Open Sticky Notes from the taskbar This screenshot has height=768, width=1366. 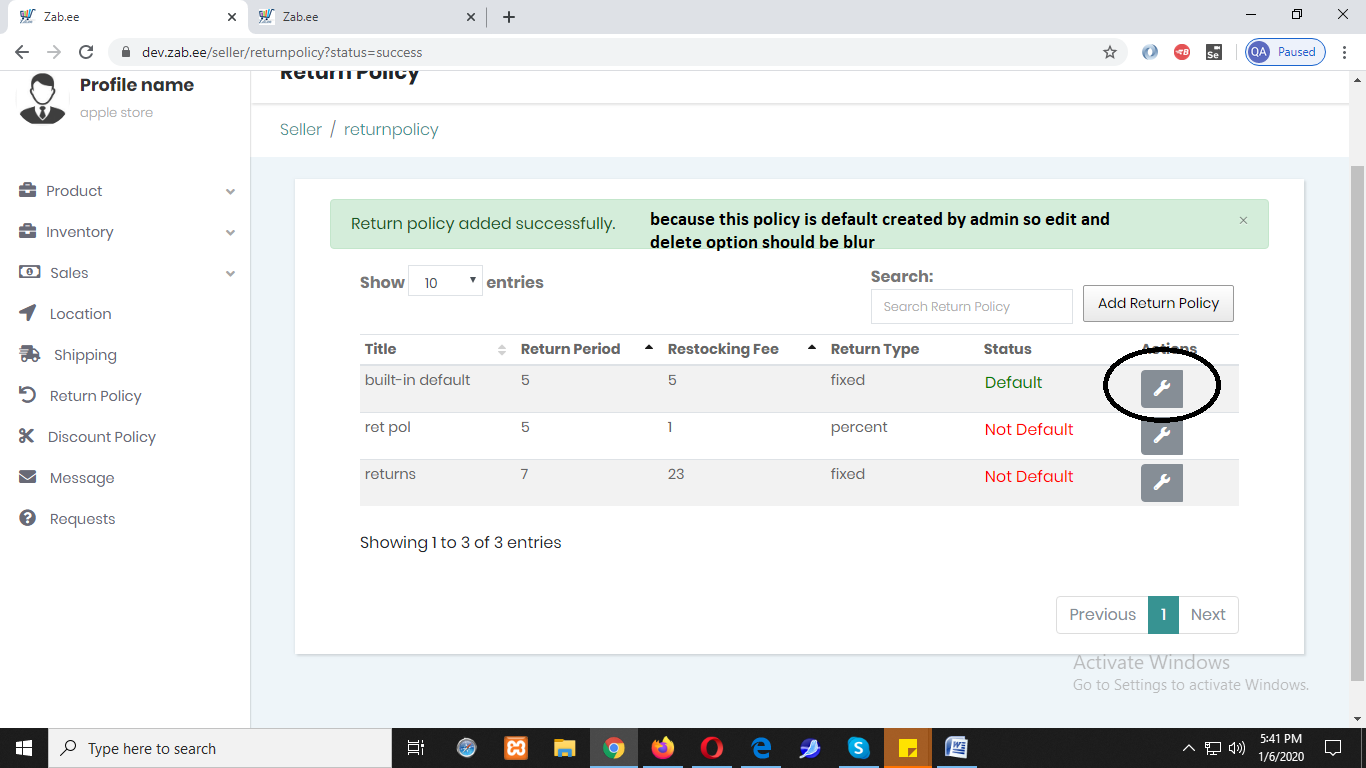(x=907, y=748)
